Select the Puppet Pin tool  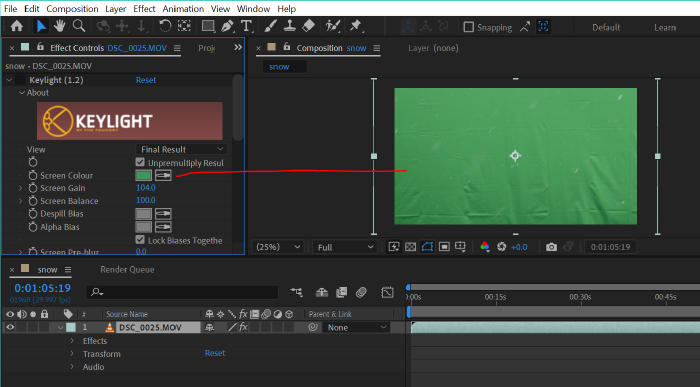pos(356,26)
